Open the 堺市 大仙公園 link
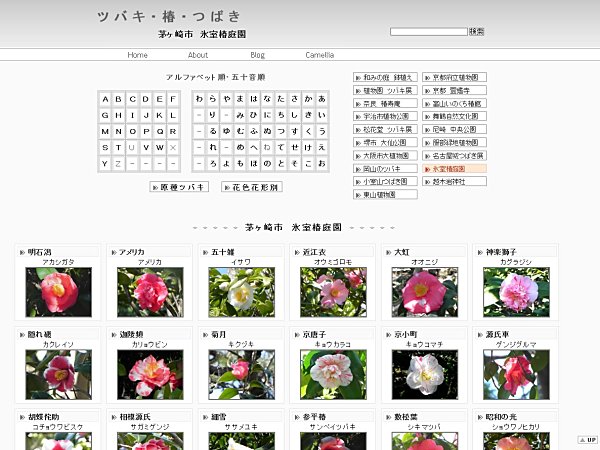Viewport: 600px width, 450px height. pyautogui.click(x=385, y=142)
